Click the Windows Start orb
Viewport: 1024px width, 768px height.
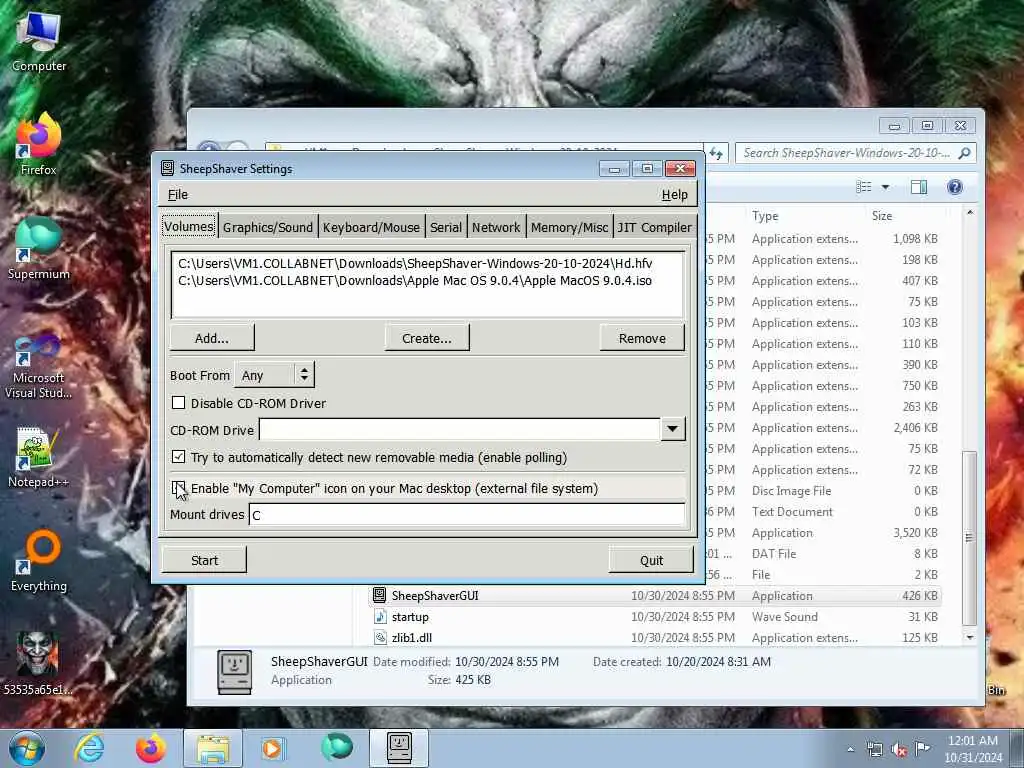tap(26, 748)
